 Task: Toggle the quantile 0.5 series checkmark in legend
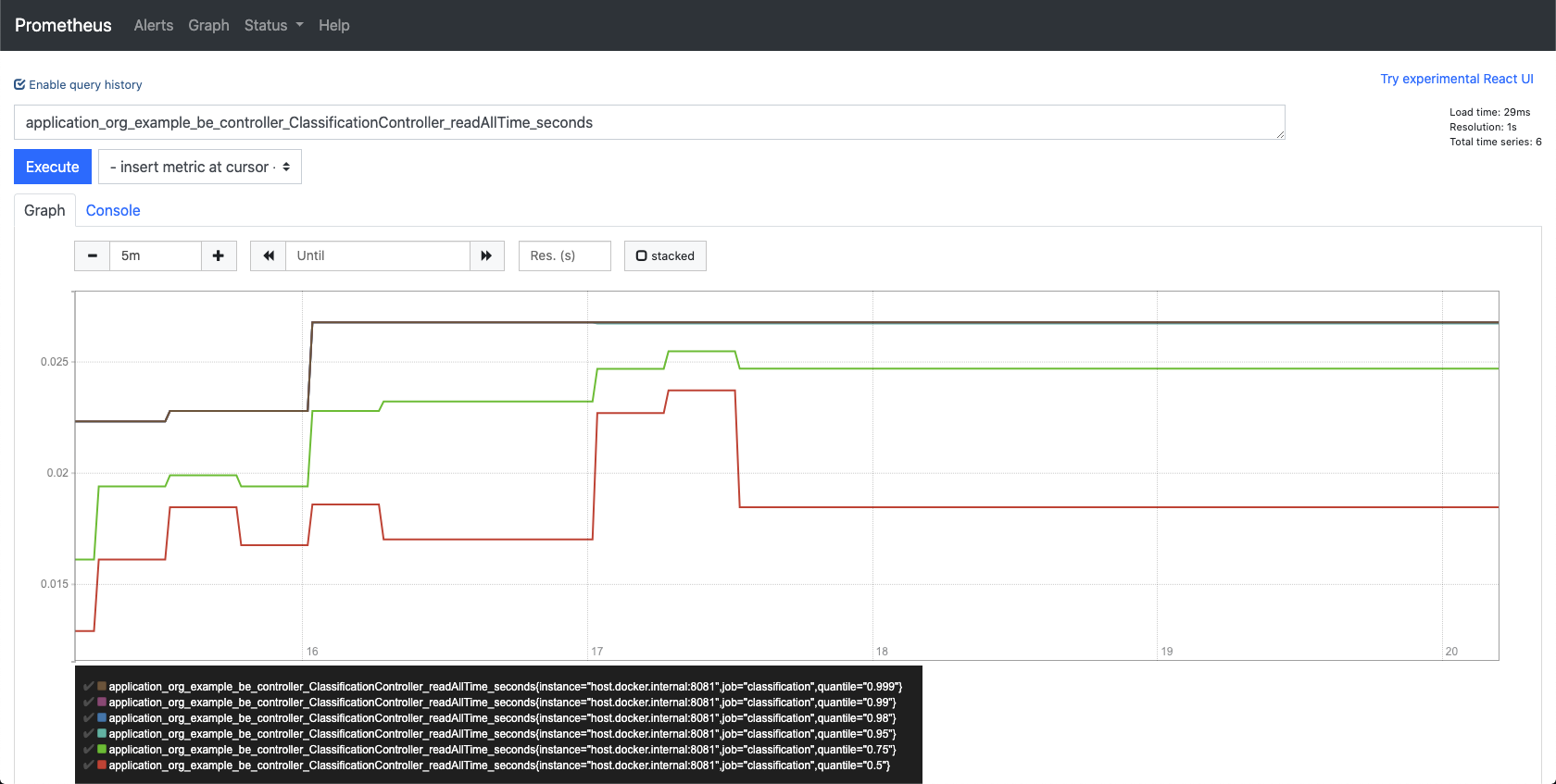point(88,765)
